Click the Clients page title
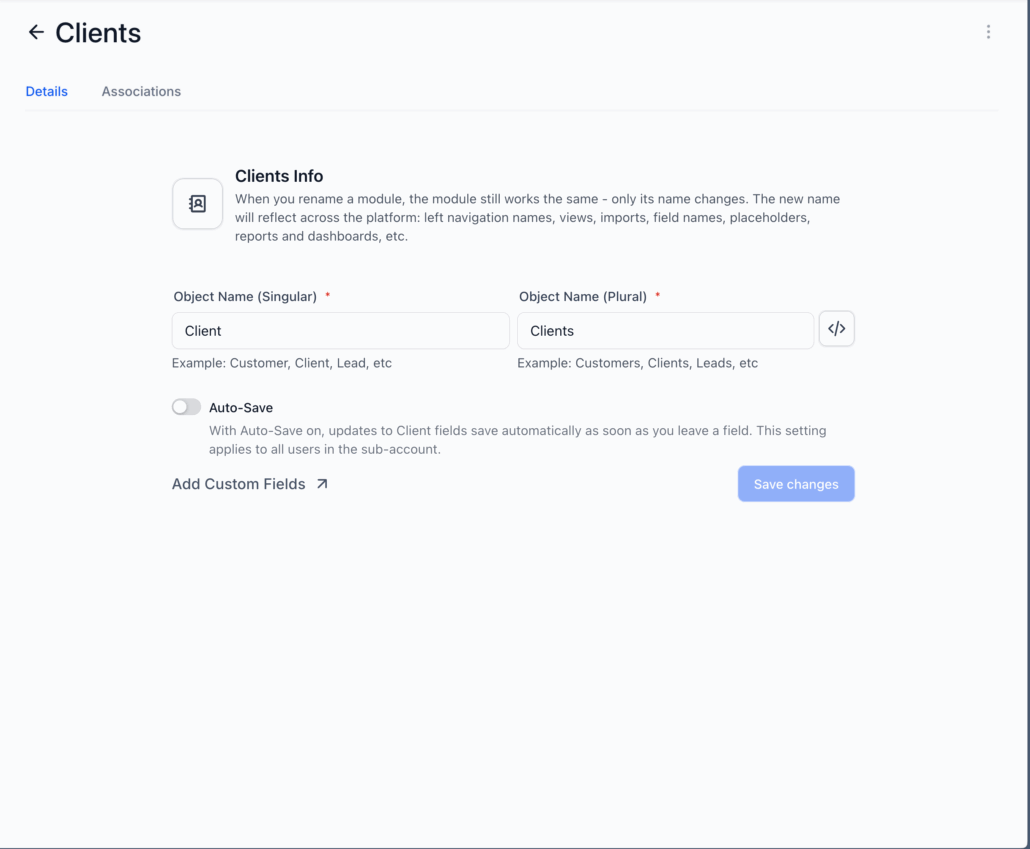This screenshot has height=849, width=1030. click(x=98, y=33)
